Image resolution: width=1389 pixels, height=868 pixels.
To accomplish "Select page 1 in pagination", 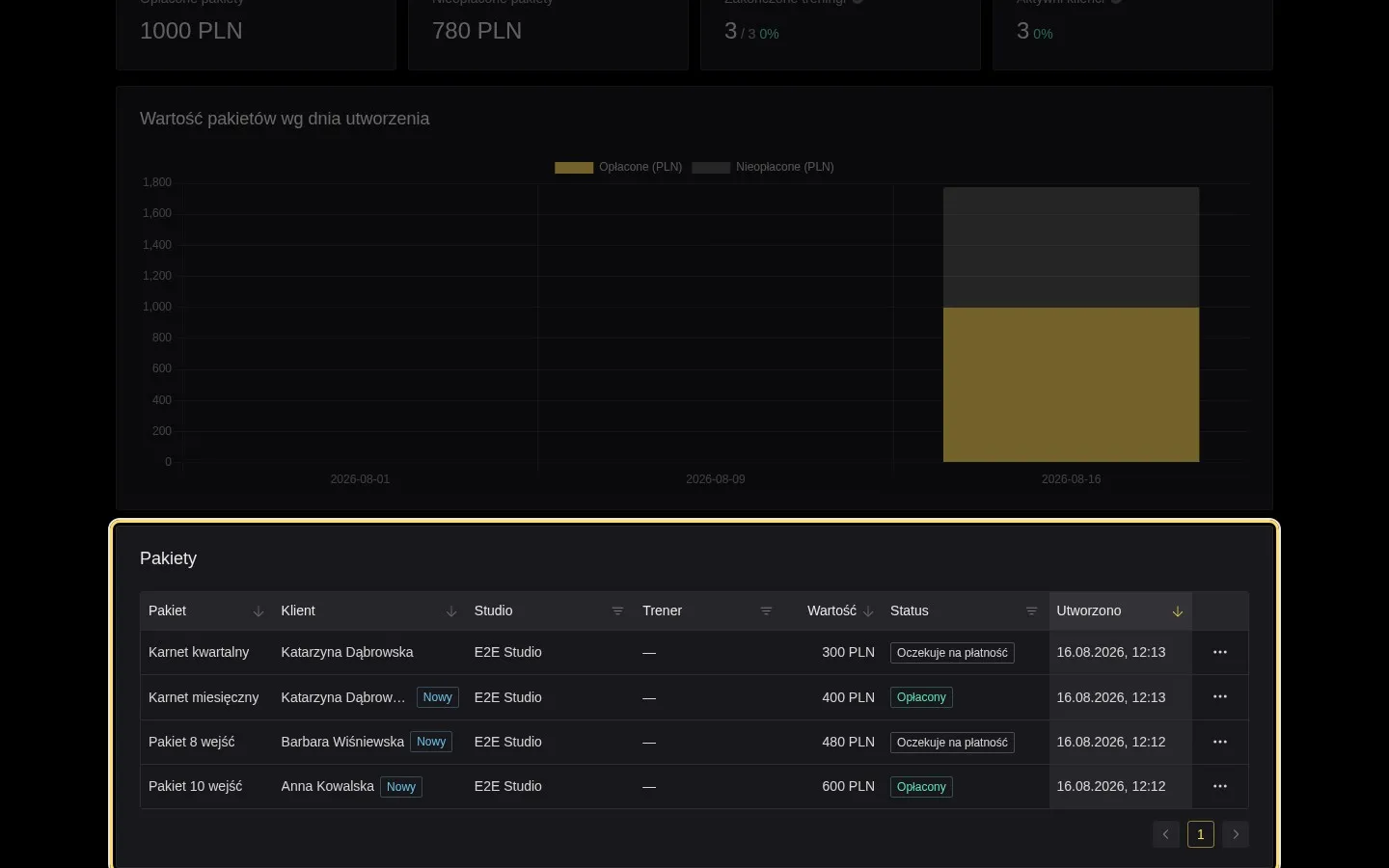I will pyautogui.click(x=1201, y=834).
